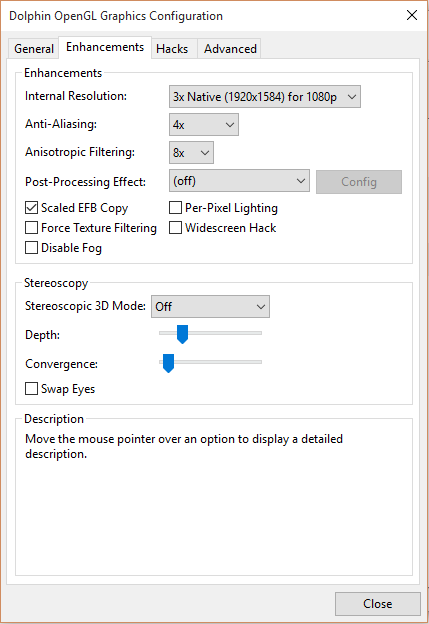Enable Per-Pixel Lighting option
The image size is (429, 624).
[176, 208]
